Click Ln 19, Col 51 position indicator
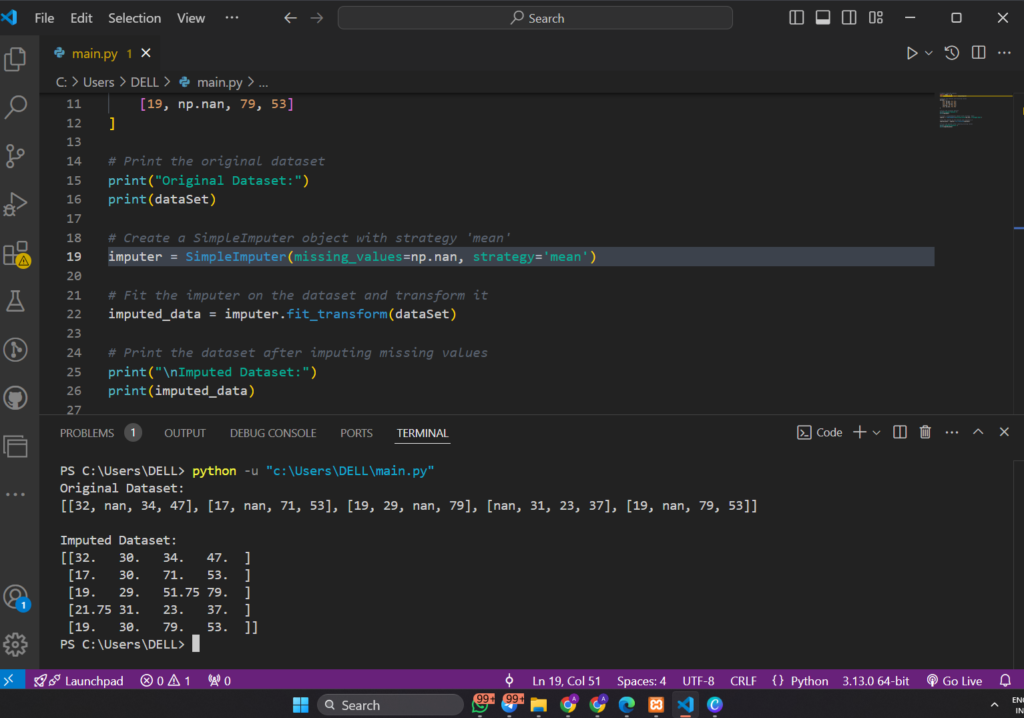 pos(566,680)
